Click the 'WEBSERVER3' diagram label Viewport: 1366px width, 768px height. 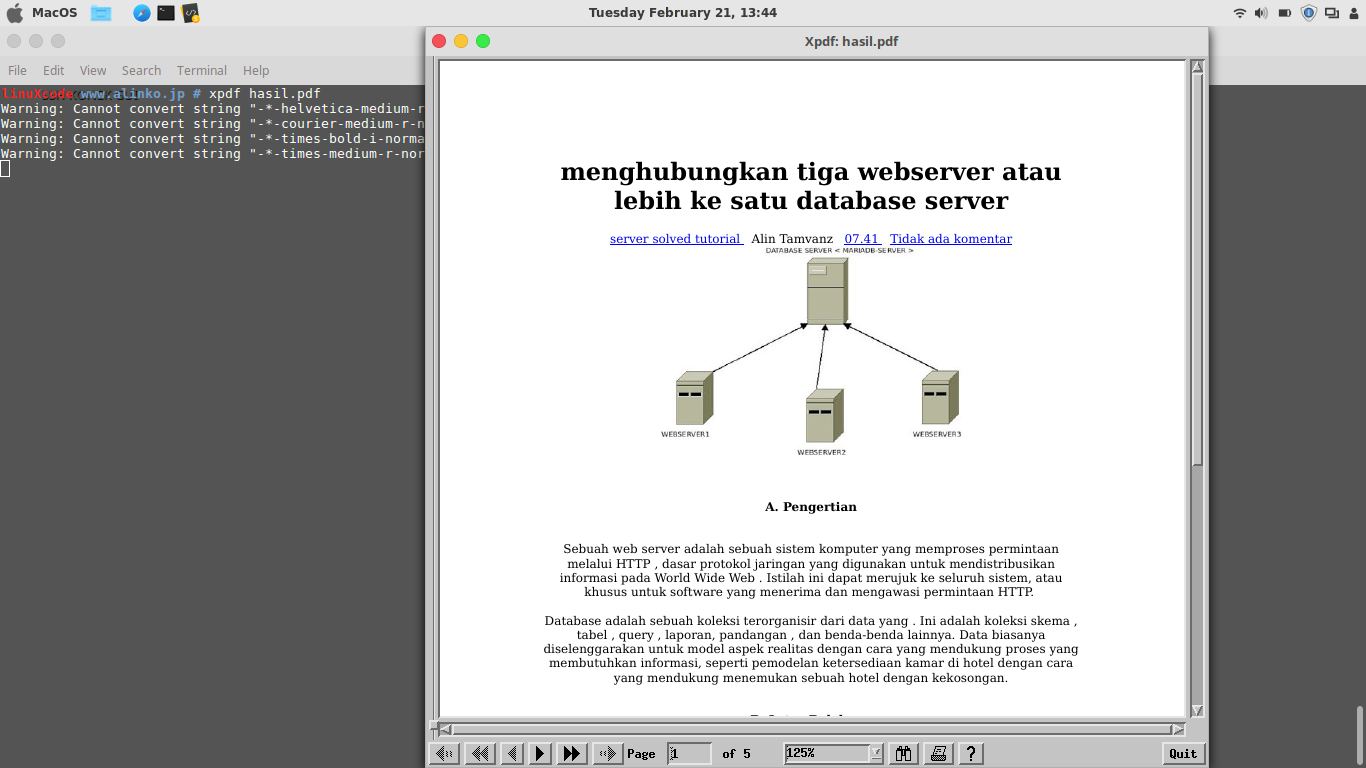(x=937, y=435)
